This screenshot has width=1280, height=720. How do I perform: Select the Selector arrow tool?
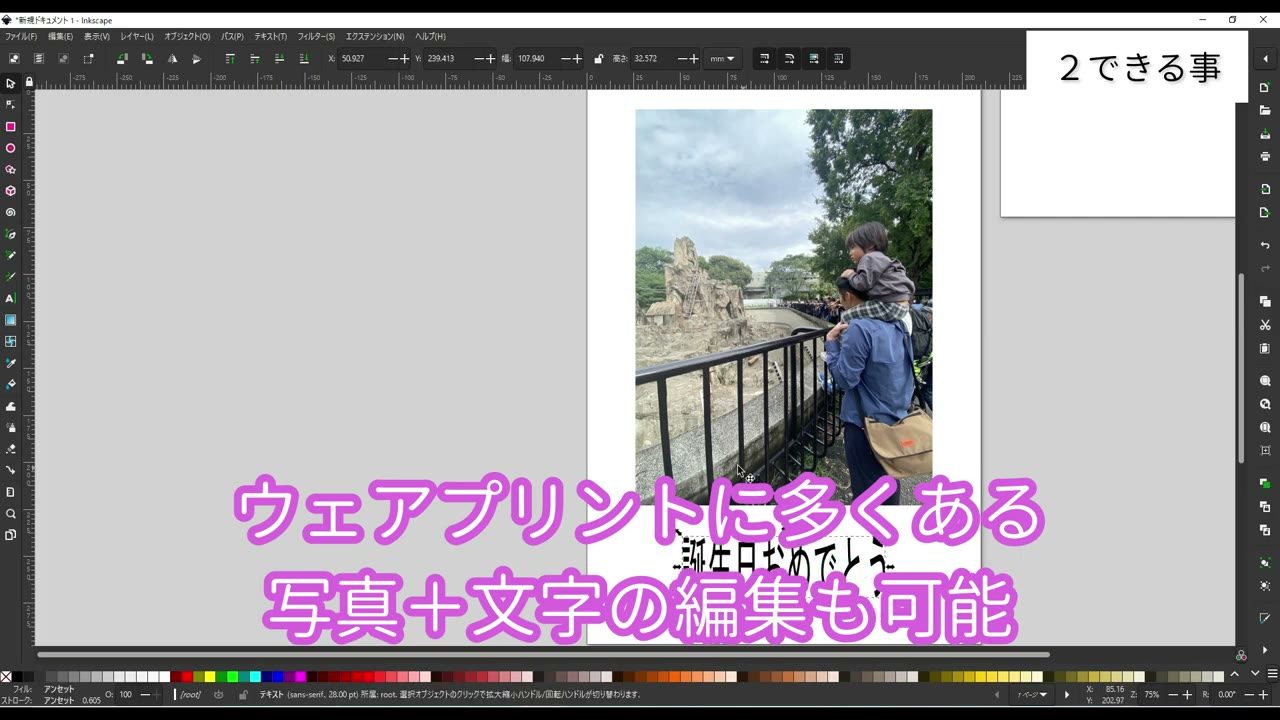pos(11,83)
